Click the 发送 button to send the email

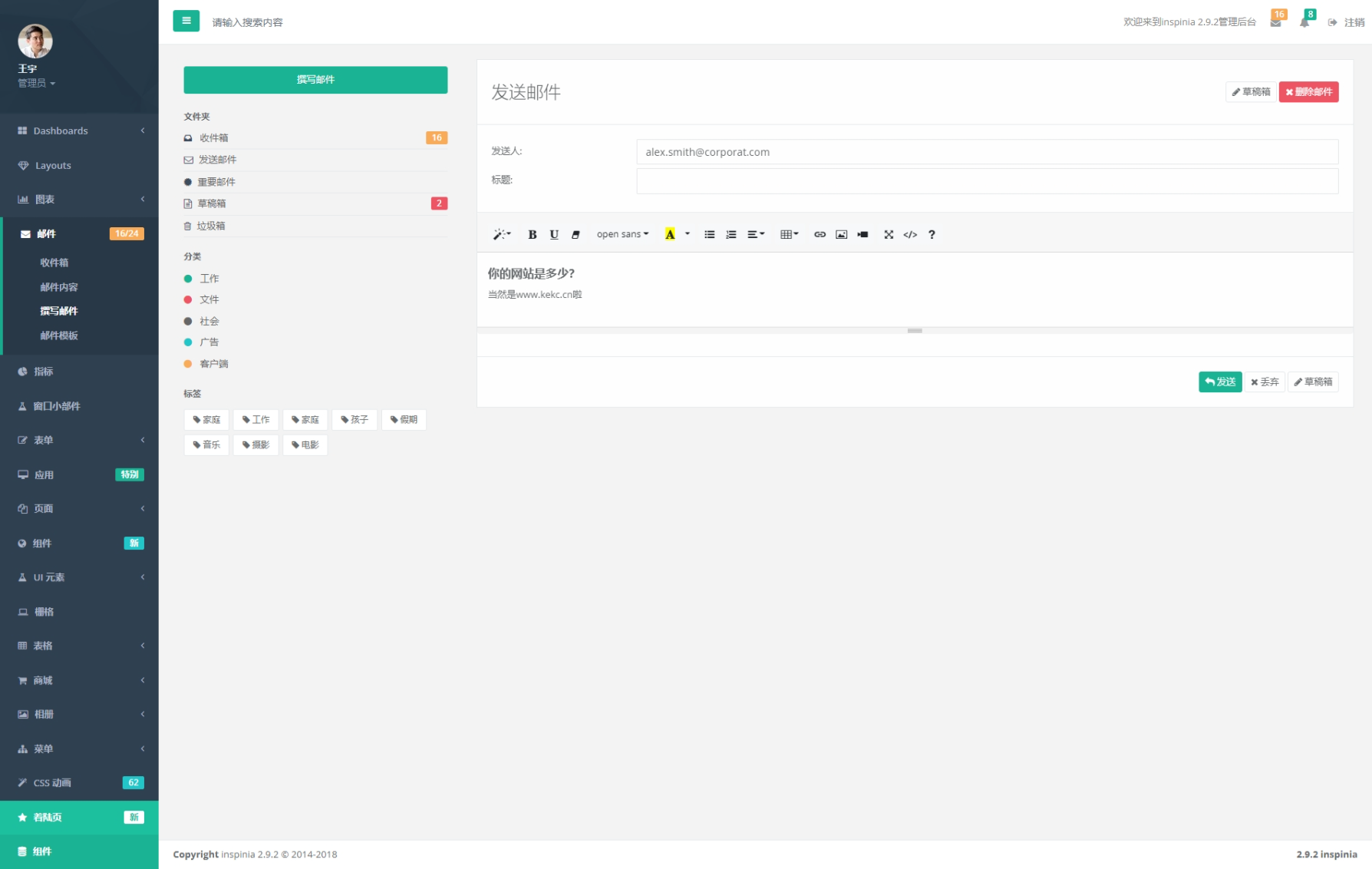coord(1220,382)
